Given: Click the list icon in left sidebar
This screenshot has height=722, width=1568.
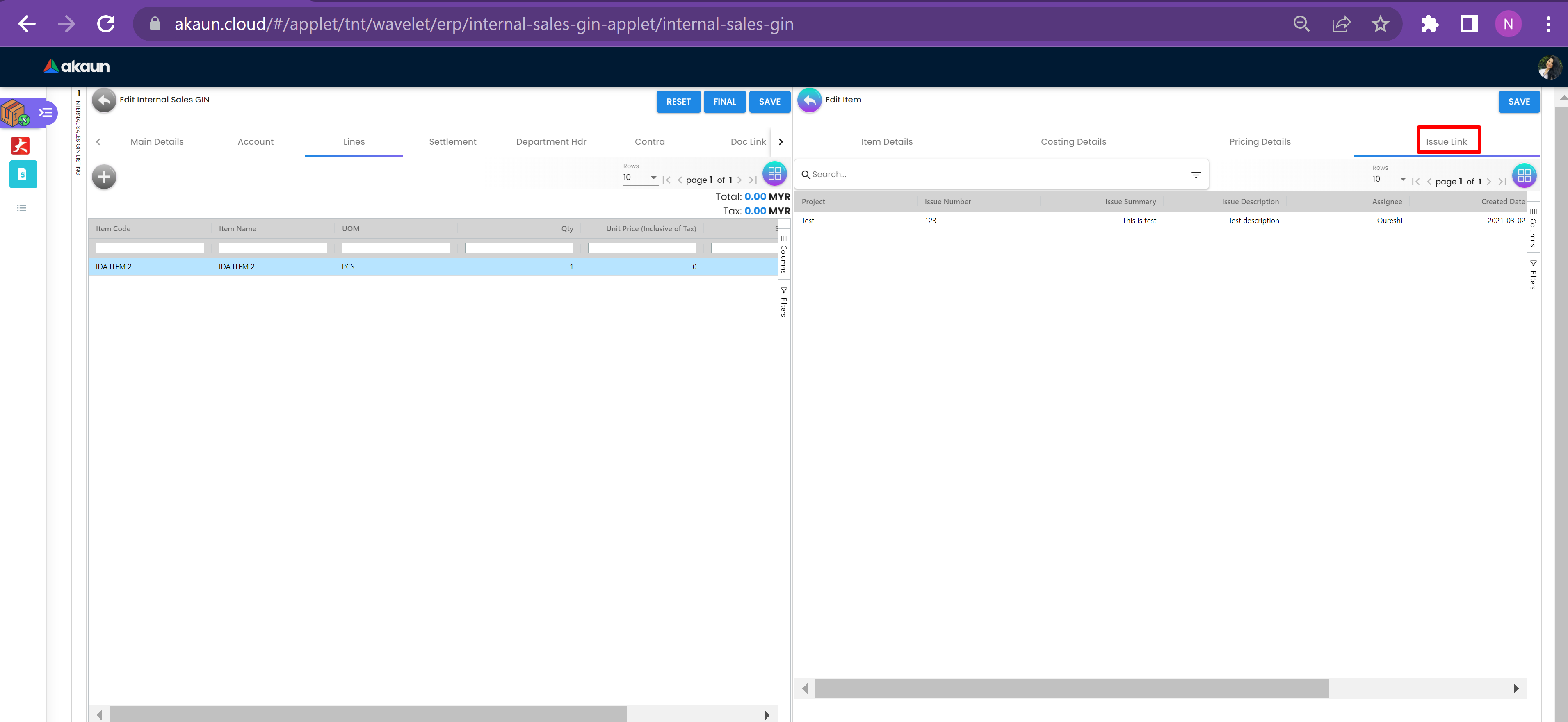Looking at the screenshot, I should 22,208.
